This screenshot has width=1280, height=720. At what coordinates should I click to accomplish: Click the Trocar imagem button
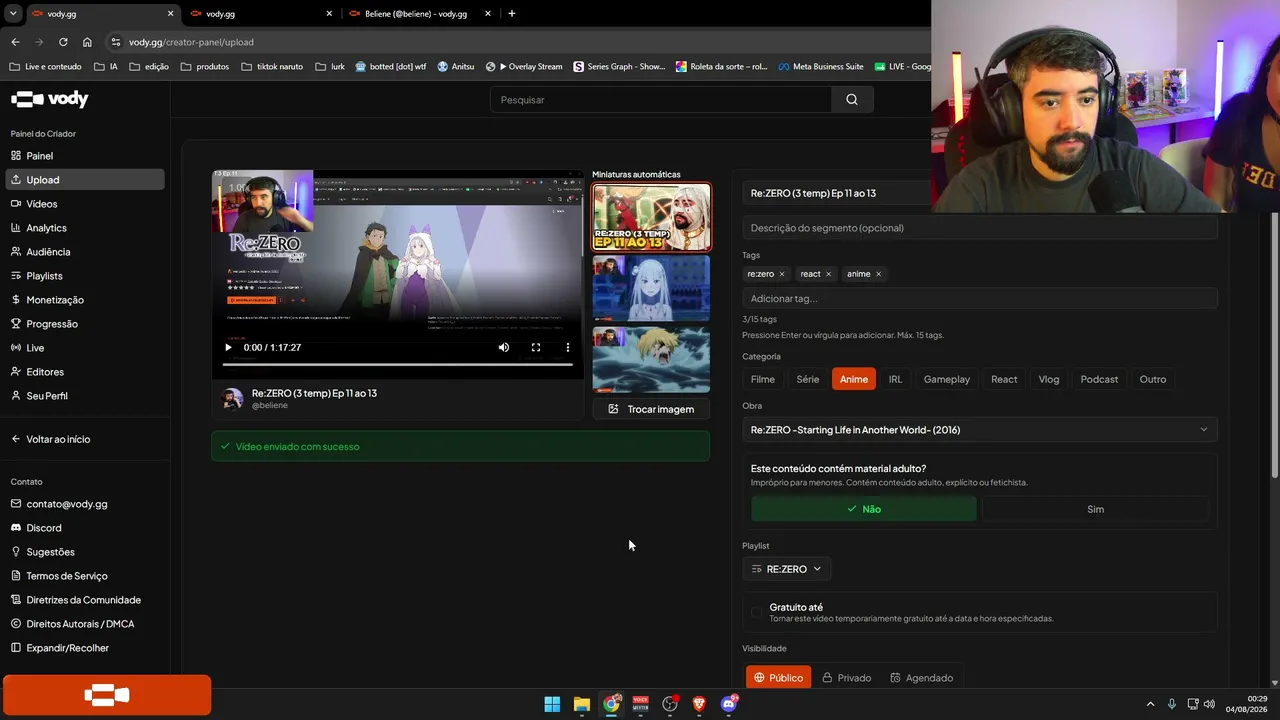651,409
